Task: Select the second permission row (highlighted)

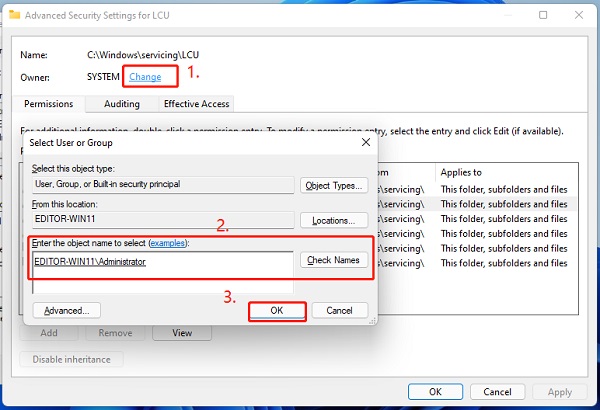Action: [476, 204]
